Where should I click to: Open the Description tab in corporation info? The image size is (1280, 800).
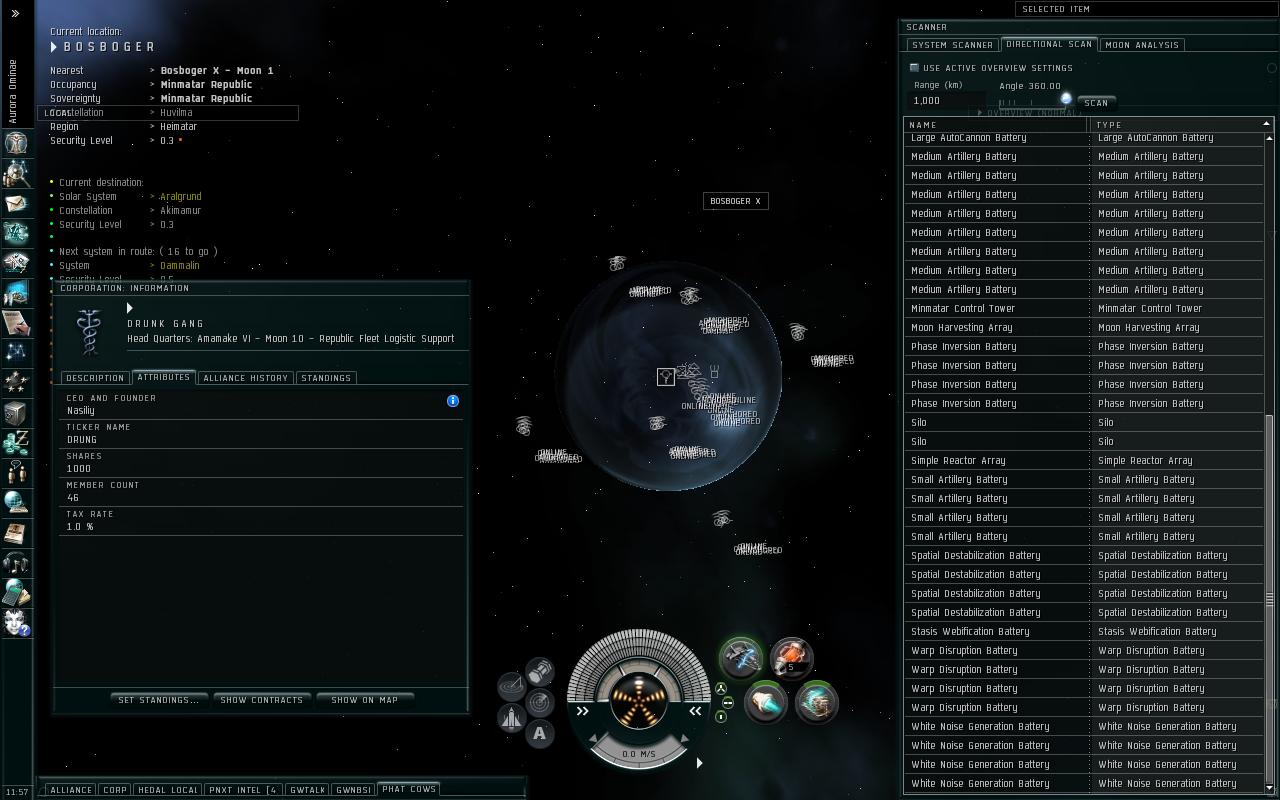[x=95, y=378]
